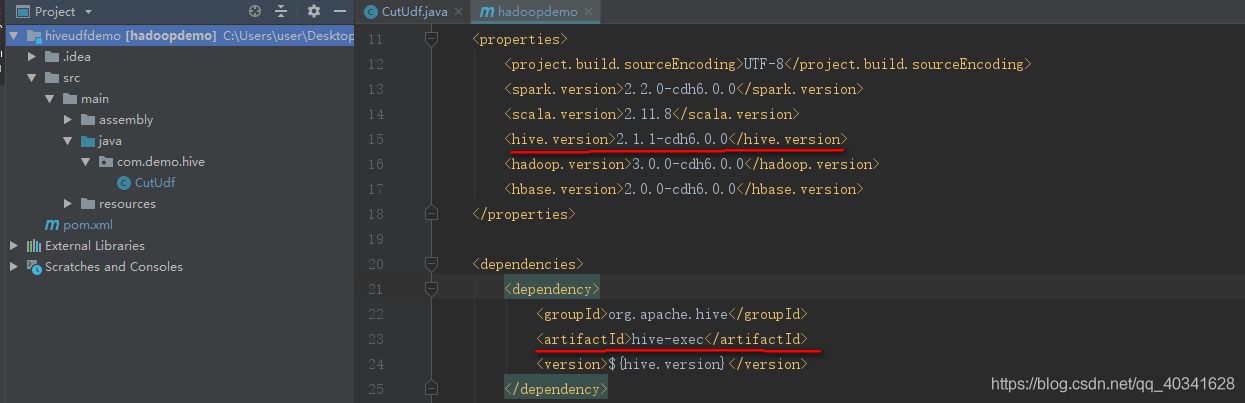Select External Libraries in tree
Image resolution: width=1245 pixels, height=403 pixels.
tap(94, 246)
